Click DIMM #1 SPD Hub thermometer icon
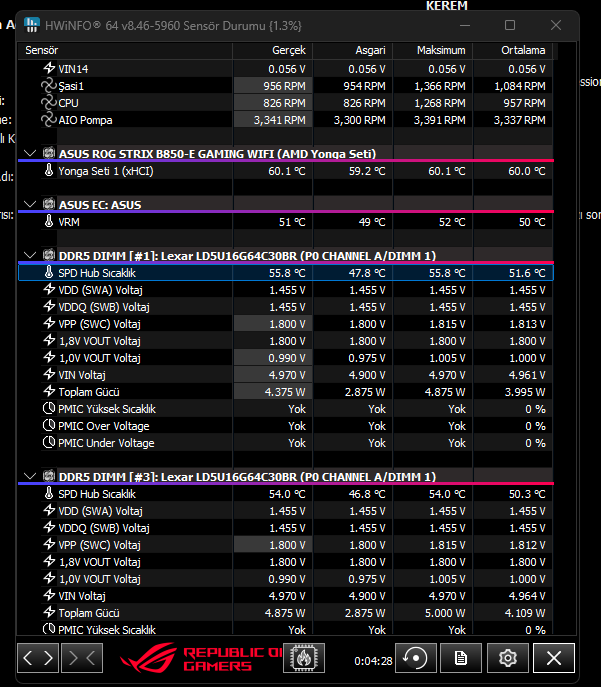Image resolution: width=601 pixels, height=687 pixels. pos(49,272)
